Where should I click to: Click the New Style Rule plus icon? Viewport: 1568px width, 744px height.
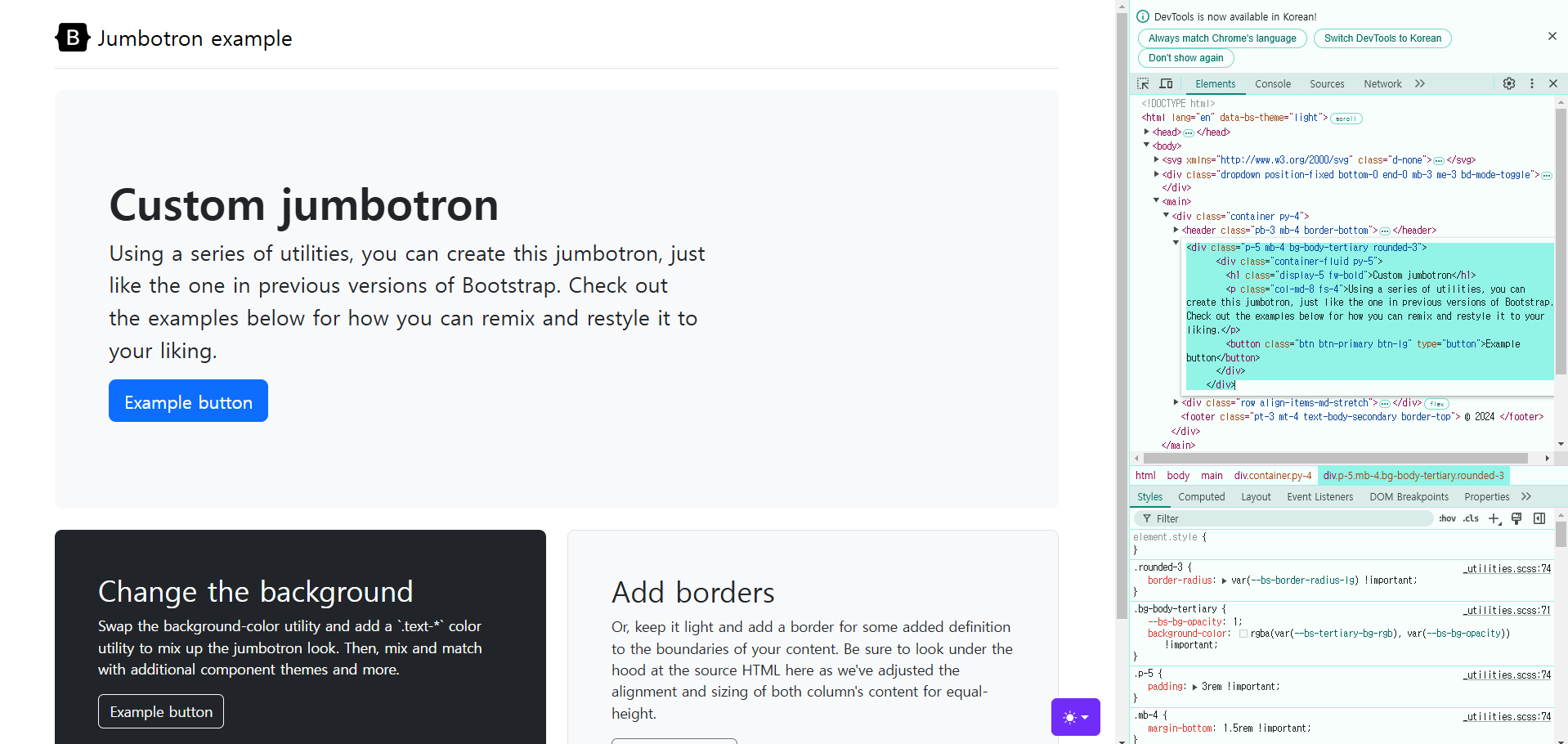1494,518
